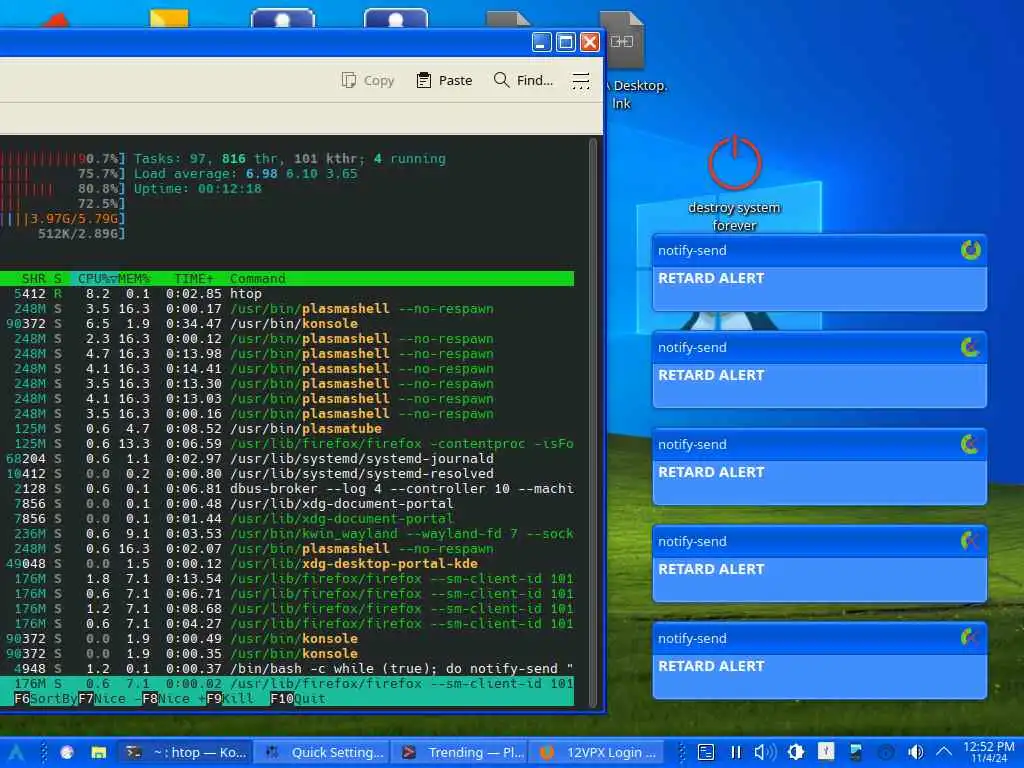
Task: Switch to the 12VPX Login taskbar entry
Action: click(x=598, y=752)
